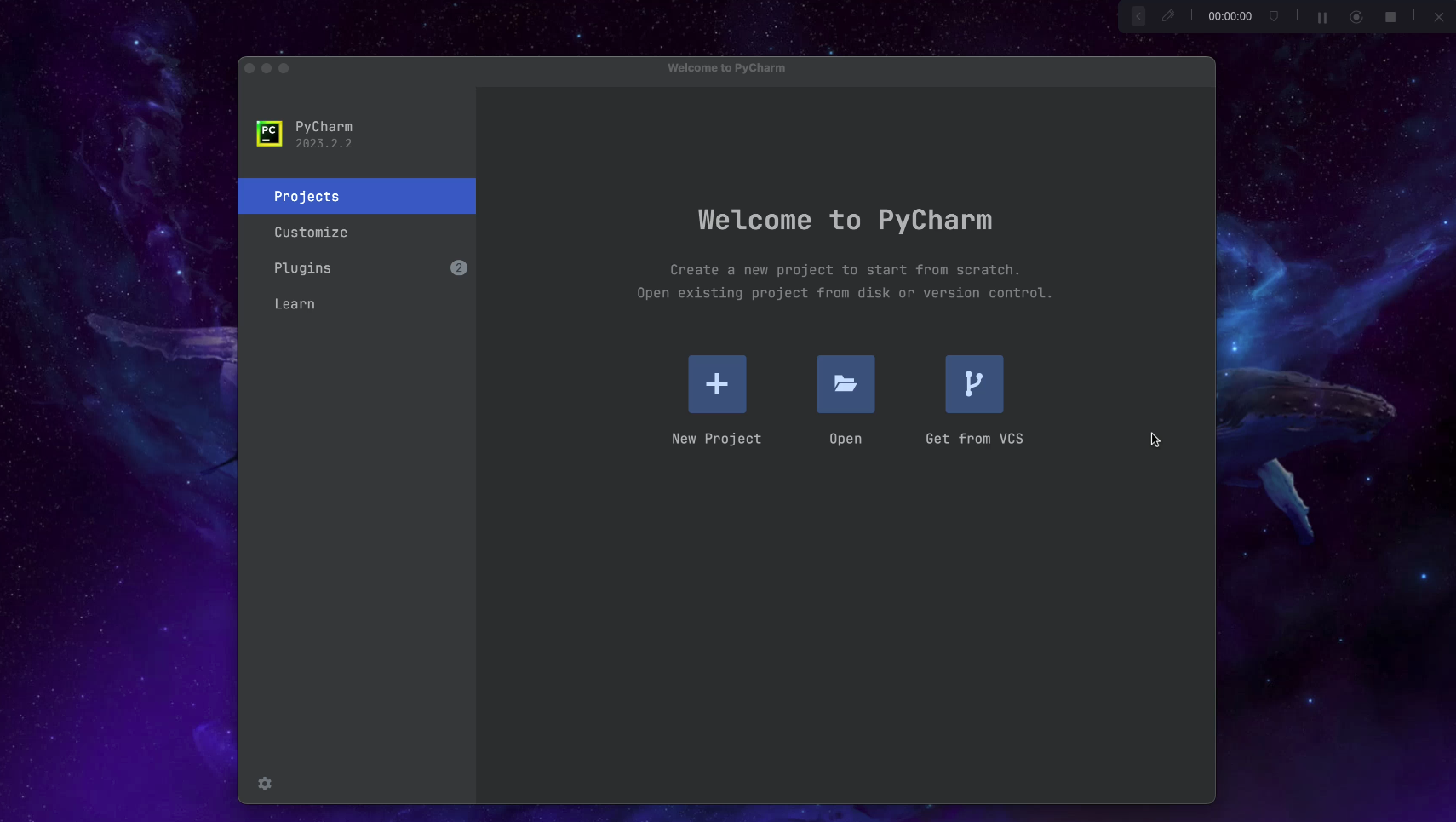Click the New Project label
Viewport: 1456px width, 822px height.
pyautogui.click(x=717, y=439)
